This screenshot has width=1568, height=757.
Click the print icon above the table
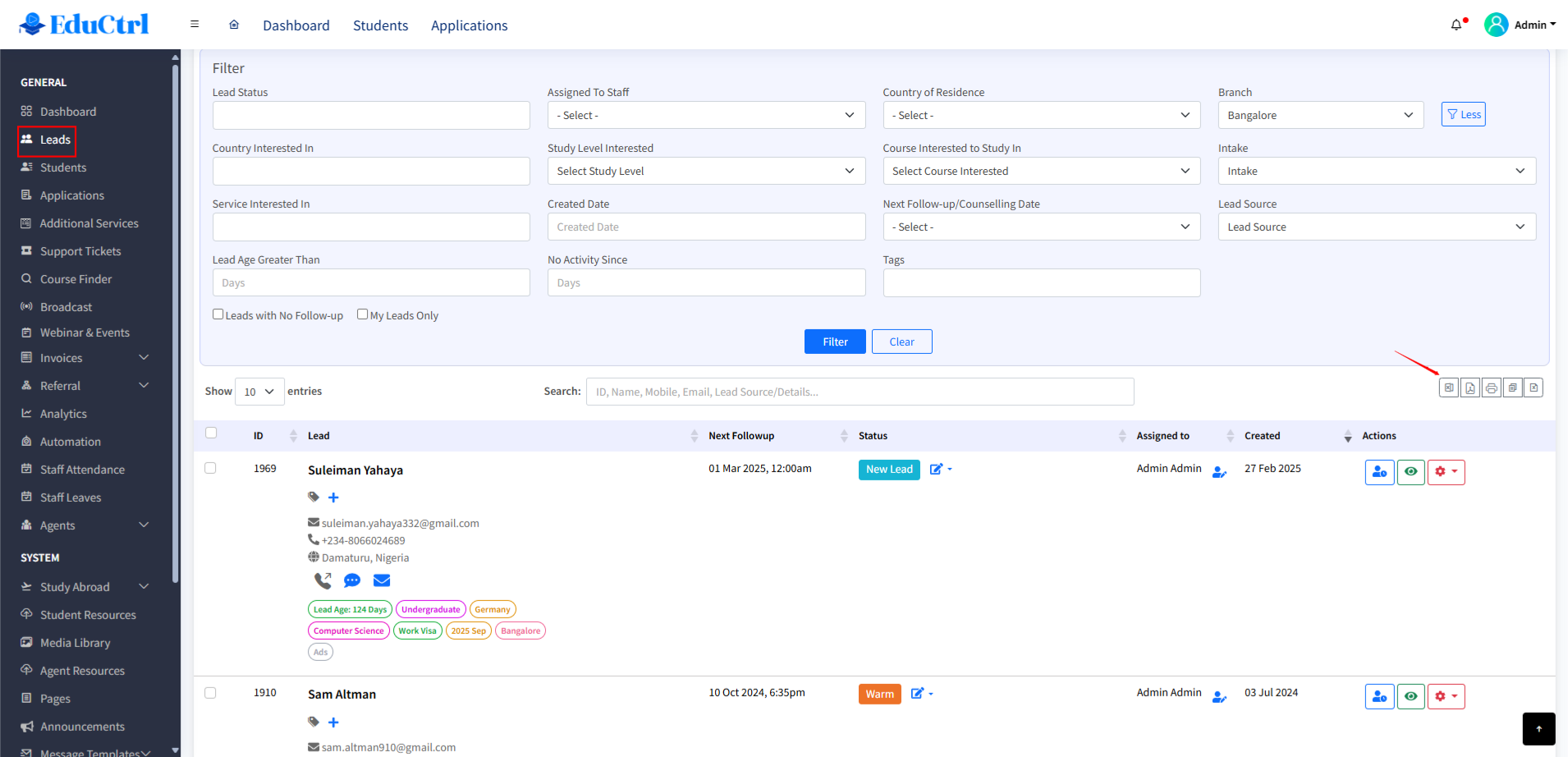[1491, 388]
